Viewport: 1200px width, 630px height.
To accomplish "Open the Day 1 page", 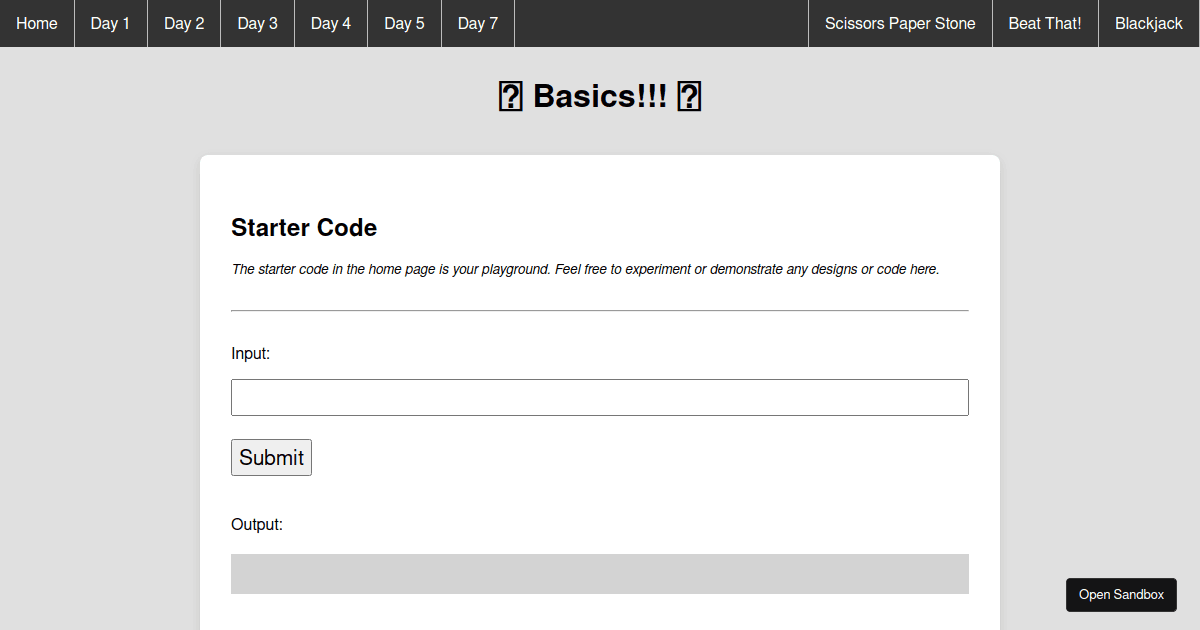I will pyautogui.click(x=110, y=23).
